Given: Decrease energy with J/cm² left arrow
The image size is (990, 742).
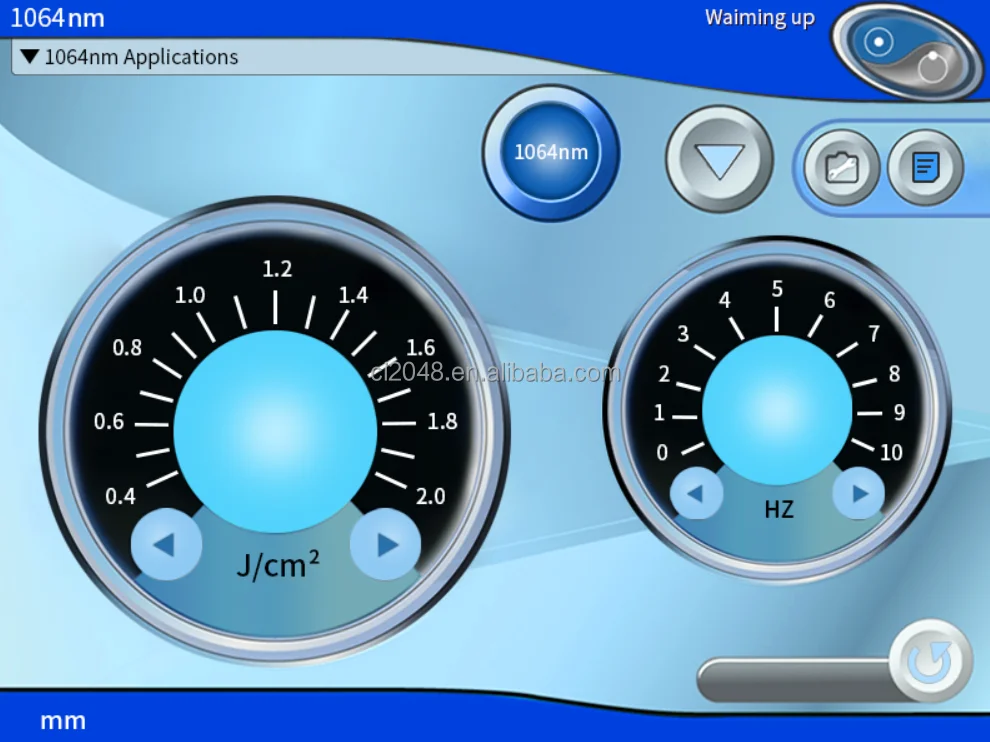Looking at the screenshot, I should click(166, 544).
